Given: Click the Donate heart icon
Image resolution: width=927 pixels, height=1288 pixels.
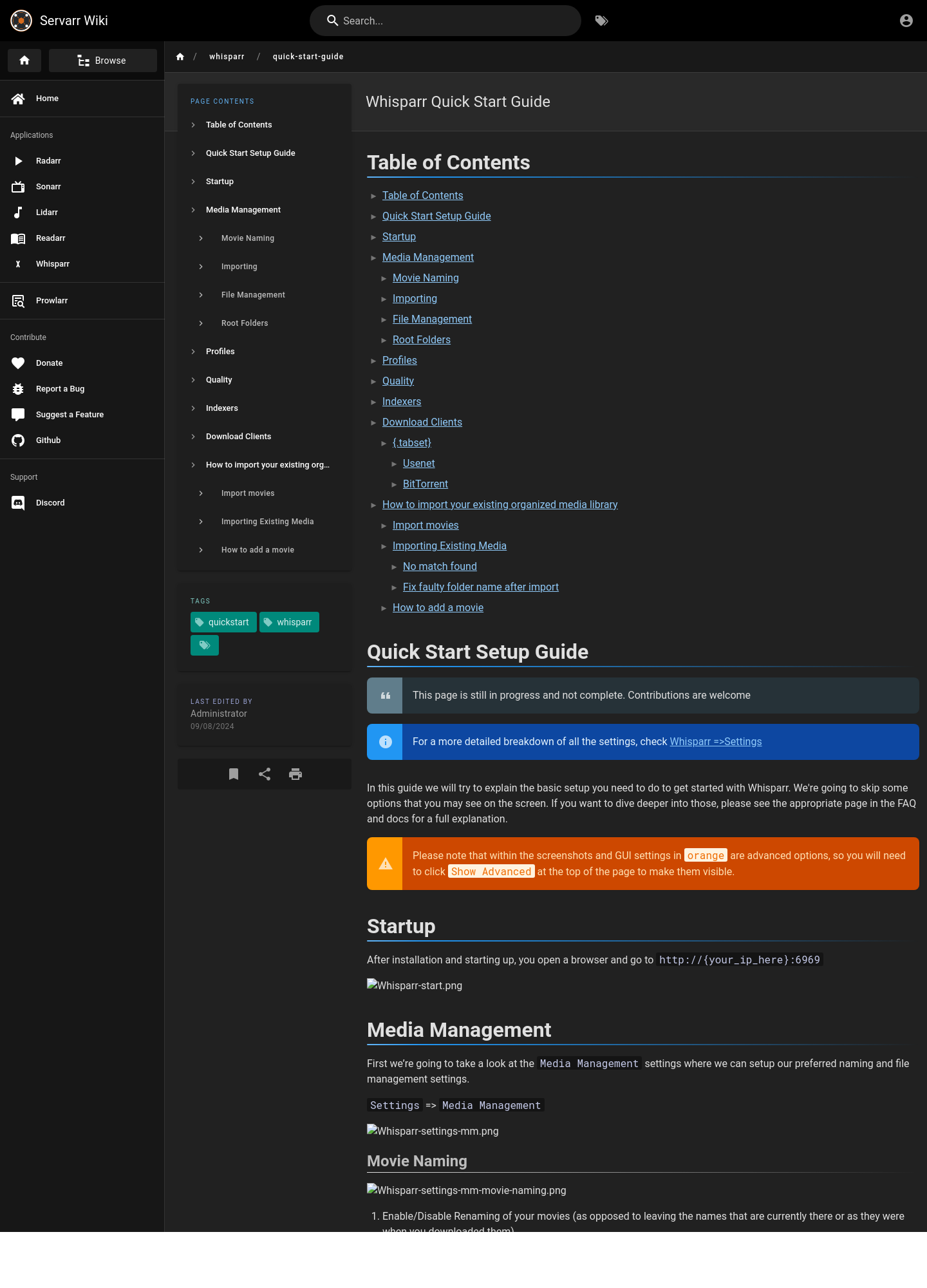Looking at the screenshot, I should coord(18,363).
